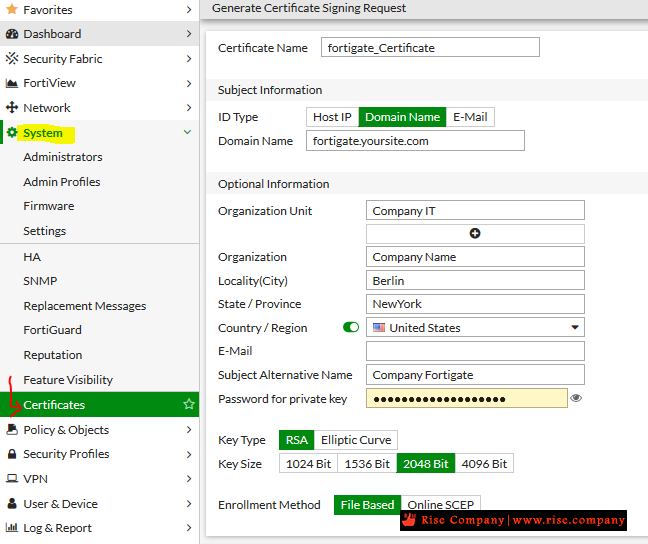648x544 pixels.
Task: Click the Domain Name input field
Action: 415,141
